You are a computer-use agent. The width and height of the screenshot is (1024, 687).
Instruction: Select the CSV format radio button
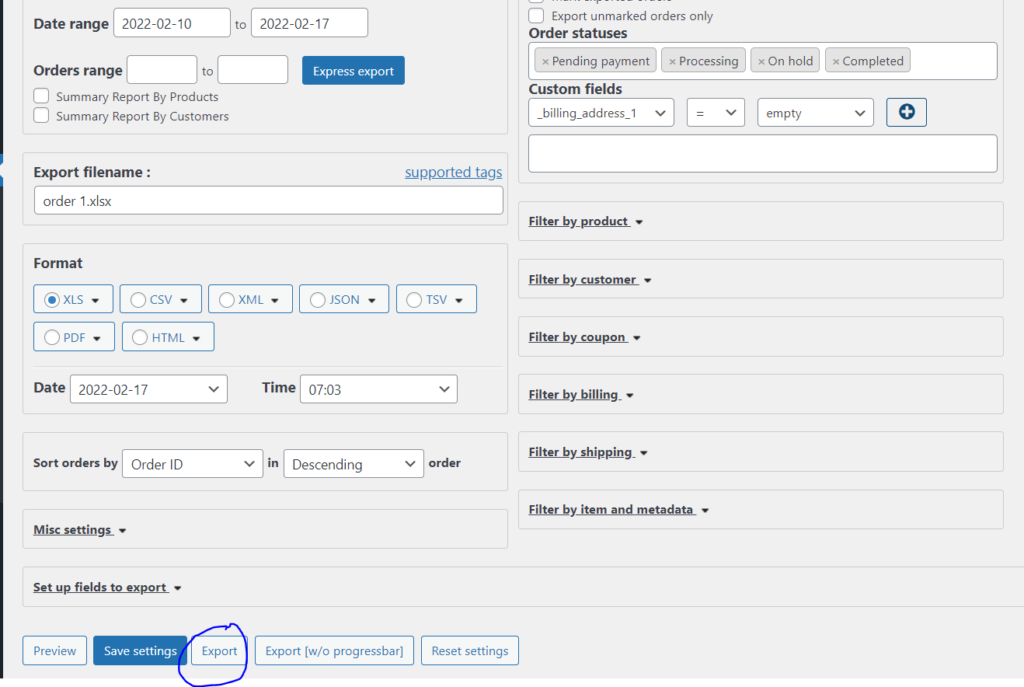tap(138, 300)
